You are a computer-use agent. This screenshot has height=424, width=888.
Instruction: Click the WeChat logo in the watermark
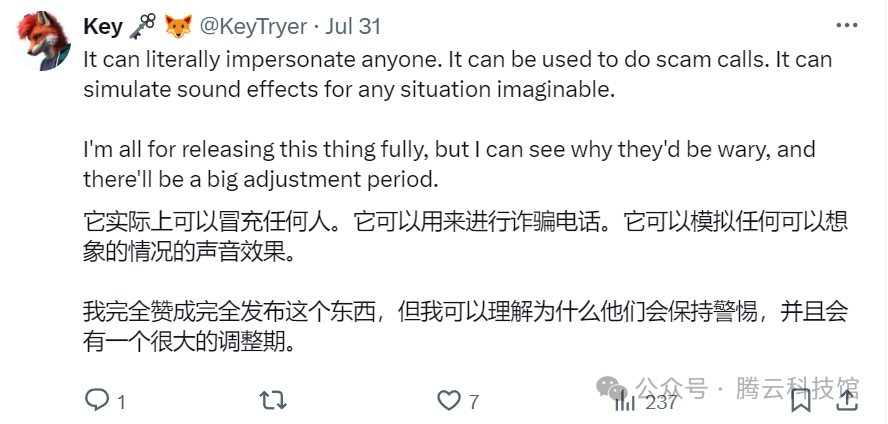pos(611,387)
